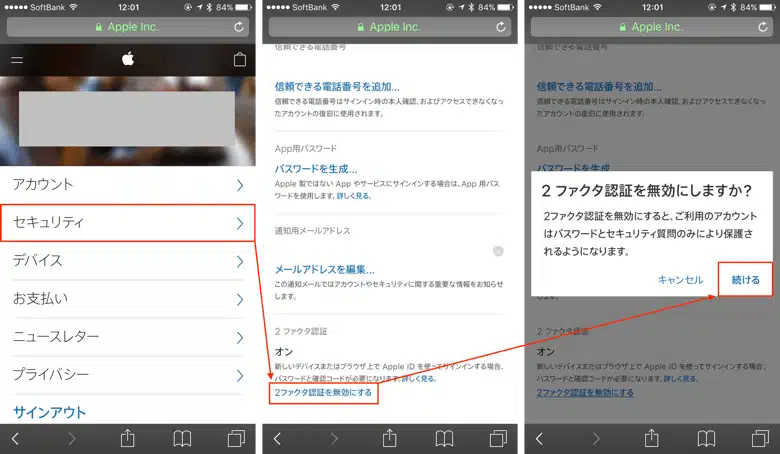Open お支払い menu item
The height and width of the screenshot is (454, 780).
click(x=128, y=299)
